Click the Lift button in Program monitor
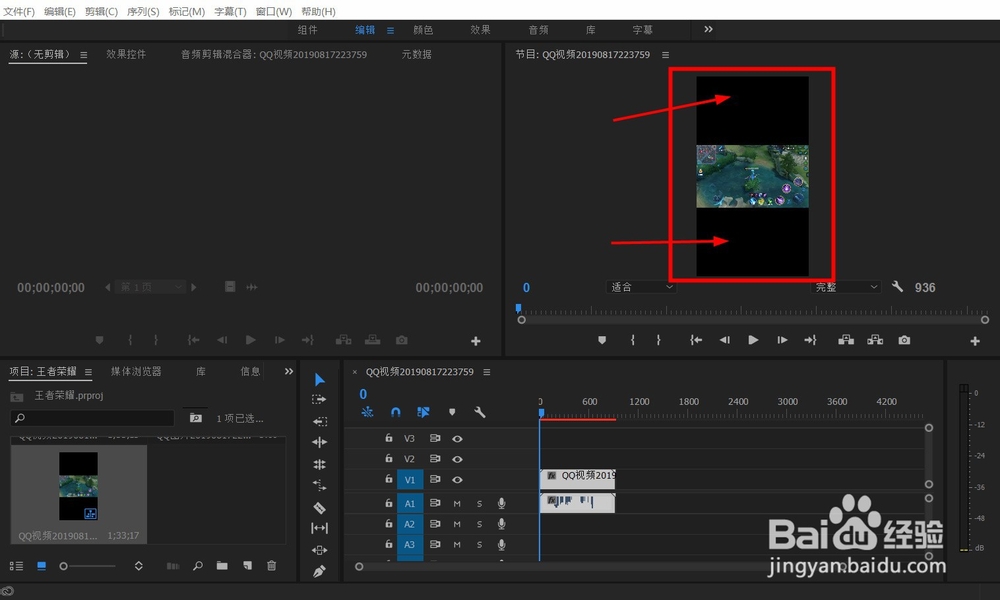Viewport: 1000px width, 600px height. point(846,340)
